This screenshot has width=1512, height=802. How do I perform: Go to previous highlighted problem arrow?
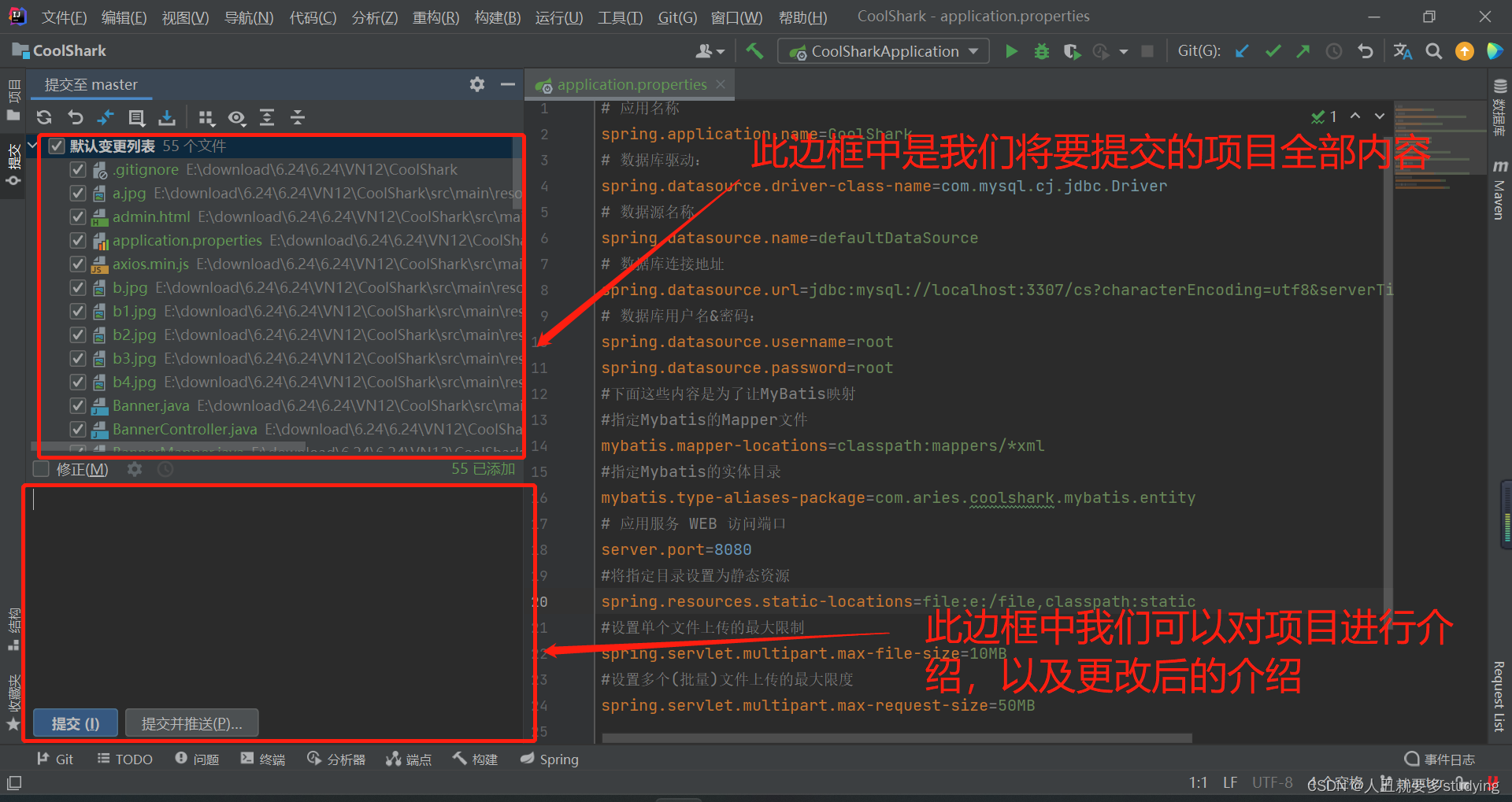[x=1355, y=116]
